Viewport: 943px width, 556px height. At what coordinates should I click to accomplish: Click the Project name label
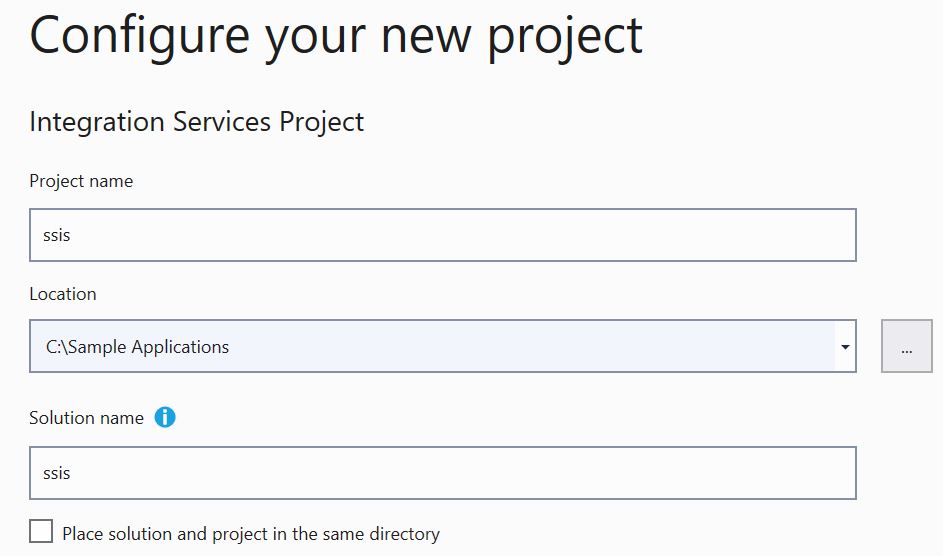pyautogui.click(x=81, y=181)
